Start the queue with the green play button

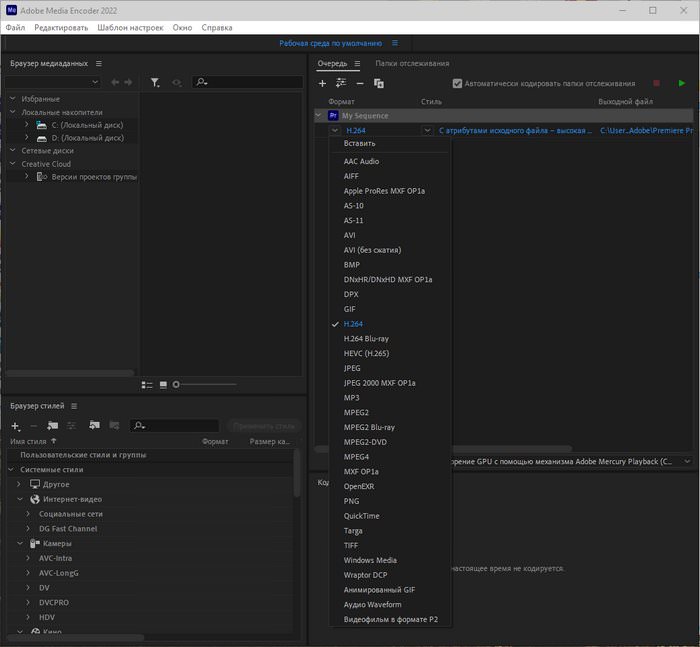point(682,83)
